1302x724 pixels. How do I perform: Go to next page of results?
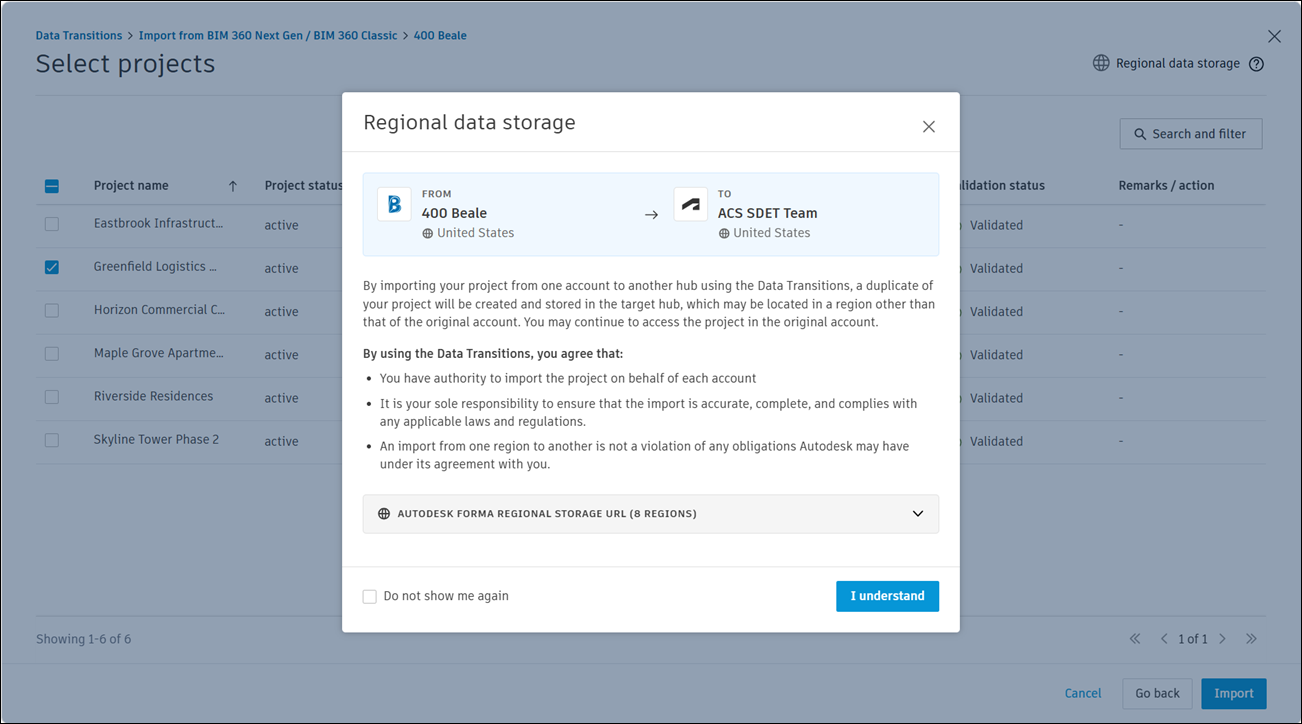click(x=1222, y=639)
